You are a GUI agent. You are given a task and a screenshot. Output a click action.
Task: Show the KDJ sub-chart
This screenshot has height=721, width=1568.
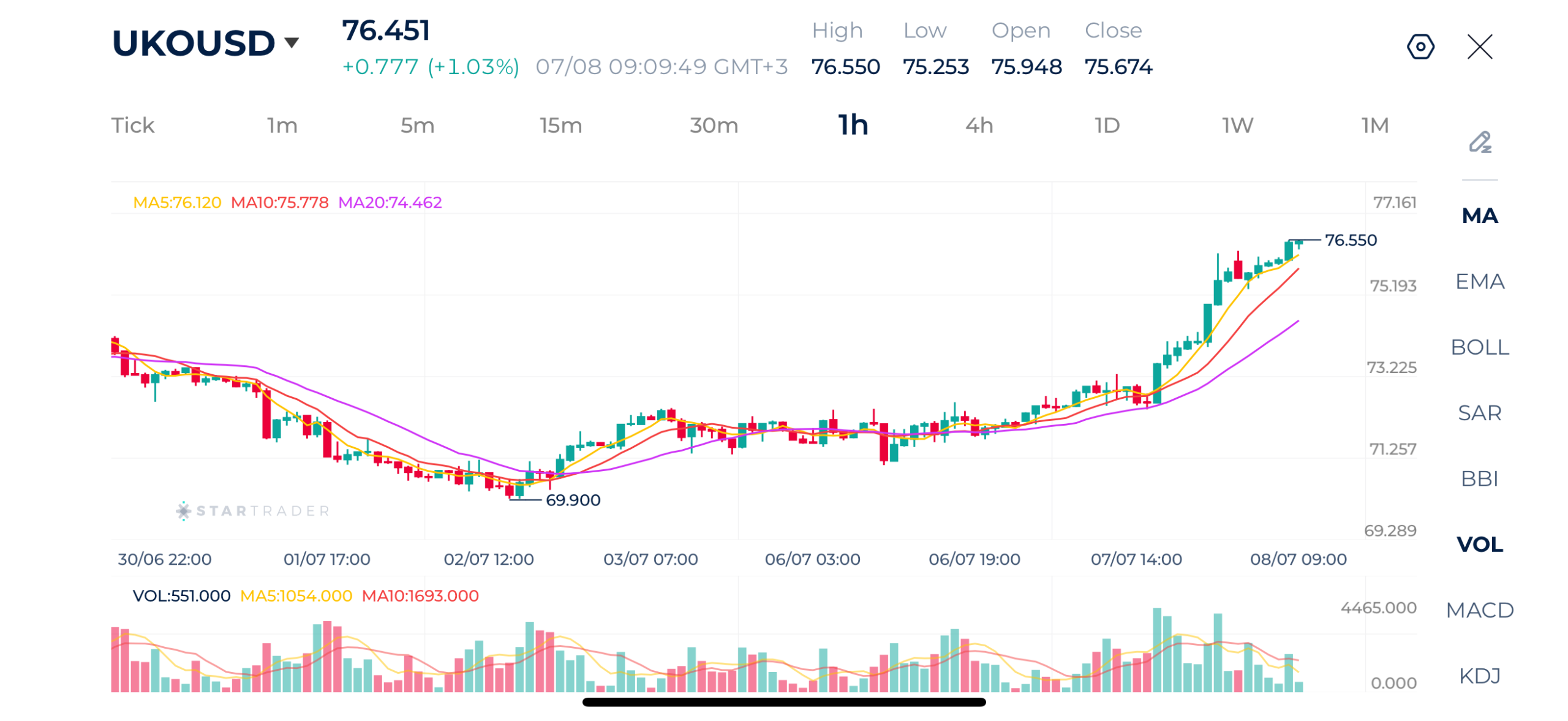[x=1479, y=675]
